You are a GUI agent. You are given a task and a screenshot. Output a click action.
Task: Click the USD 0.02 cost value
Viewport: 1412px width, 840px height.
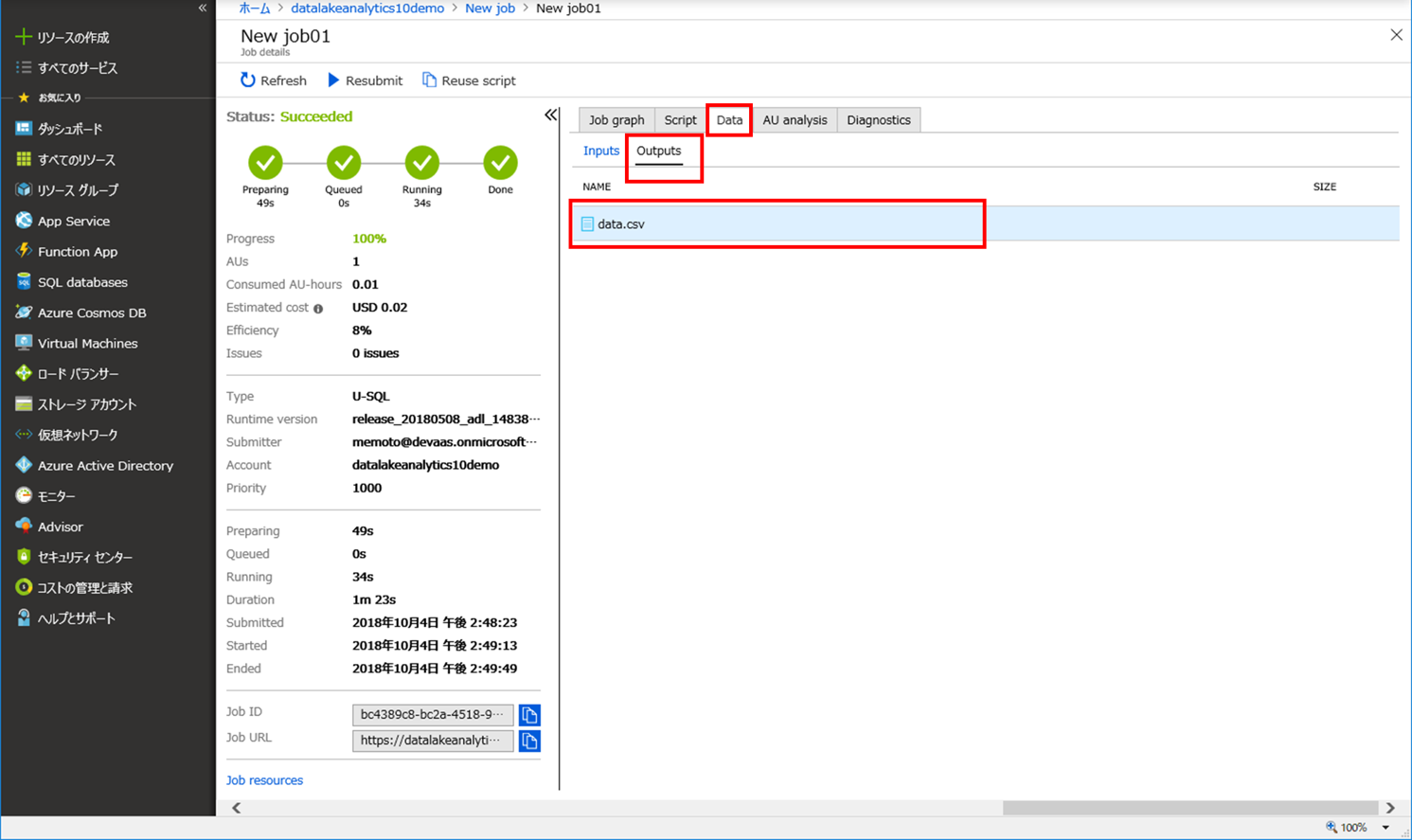pyautogui.click(x=380, y=308)
